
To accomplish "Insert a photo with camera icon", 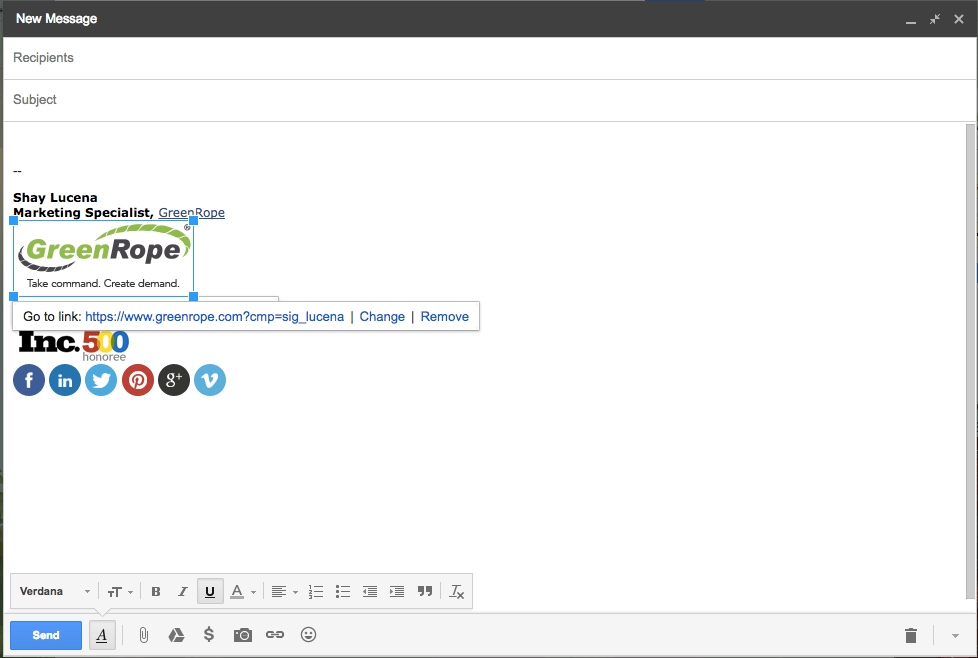I will tap(243, 635).
